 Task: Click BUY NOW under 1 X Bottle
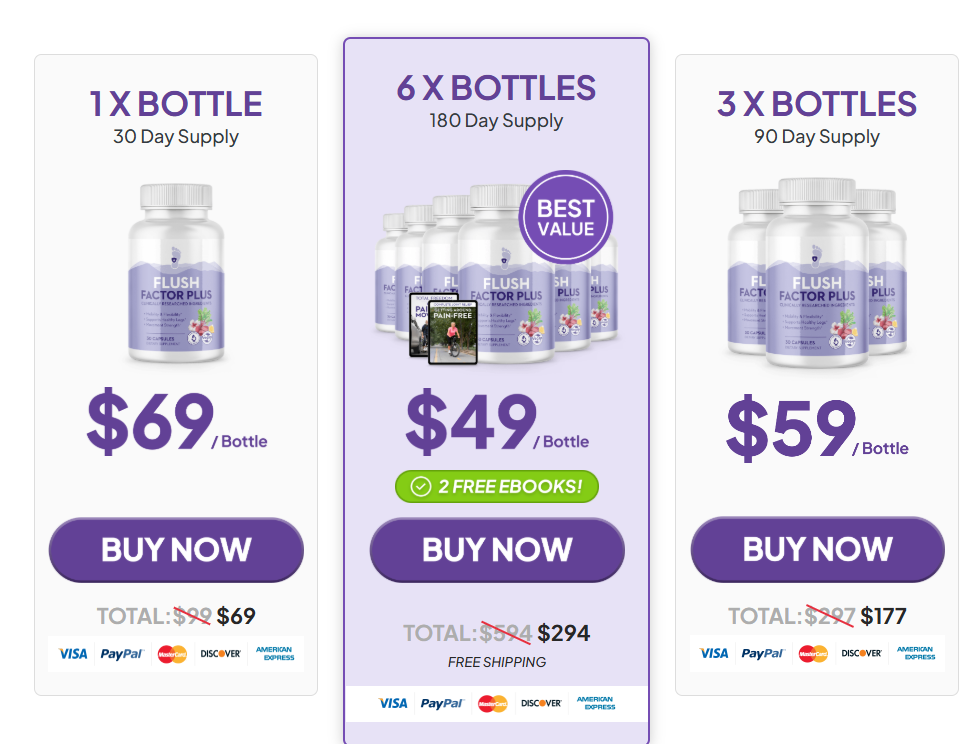coord(176,550)
